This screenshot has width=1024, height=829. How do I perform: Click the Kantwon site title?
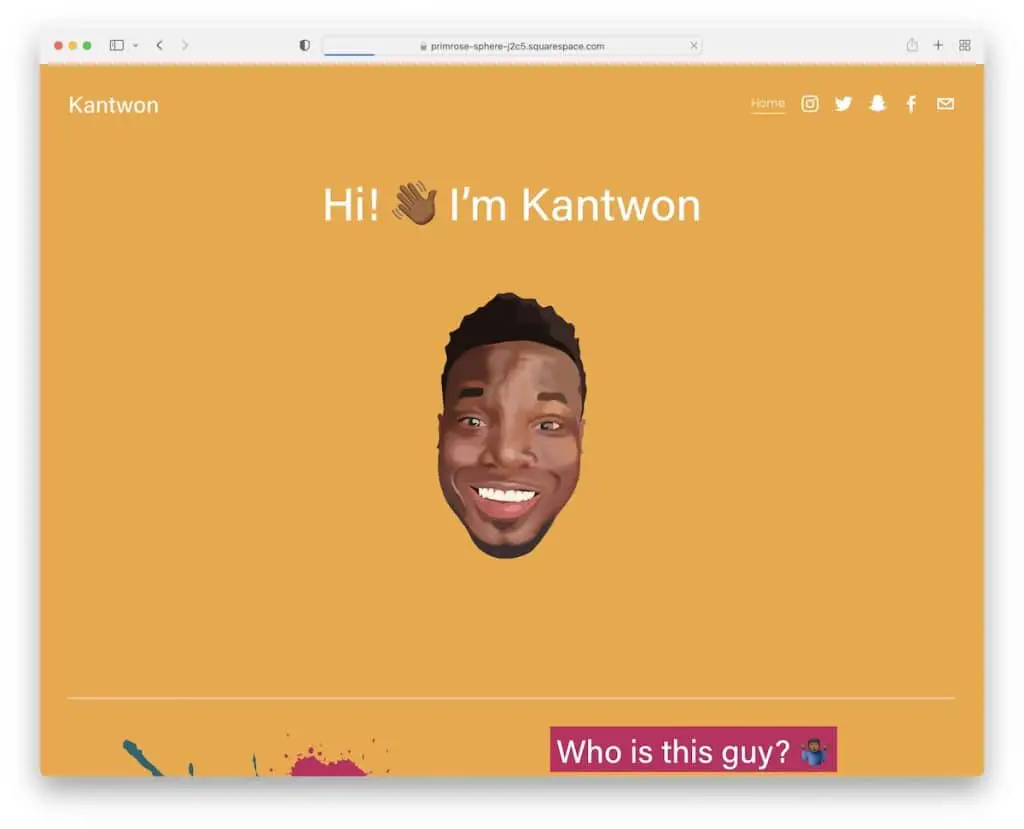tap(114, 105)
